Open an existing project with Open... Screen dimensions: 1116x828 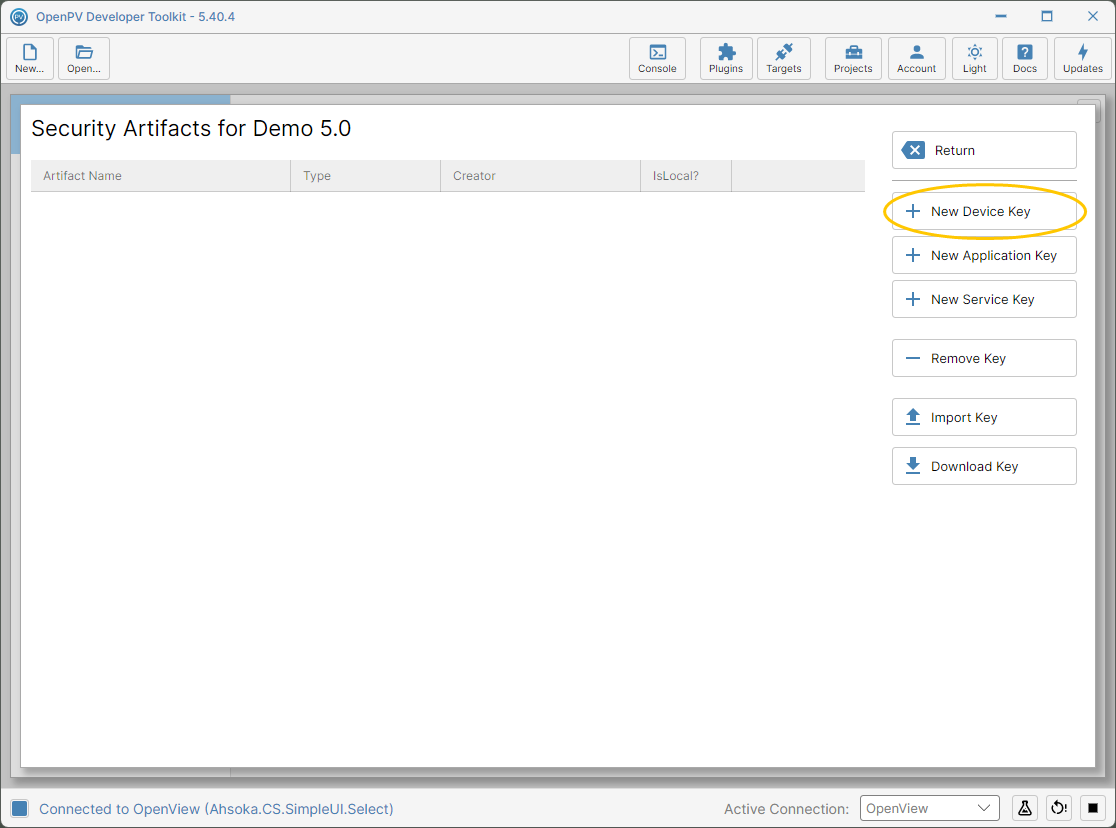pos(84,58)
